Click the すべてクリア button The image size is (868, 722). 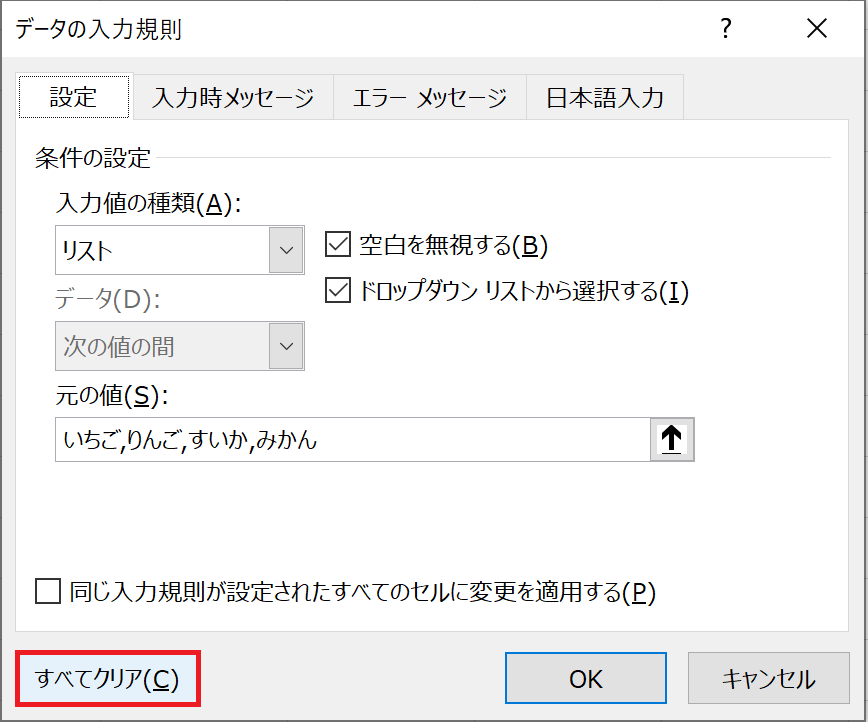pyautogui.click(x=107, y=678)
